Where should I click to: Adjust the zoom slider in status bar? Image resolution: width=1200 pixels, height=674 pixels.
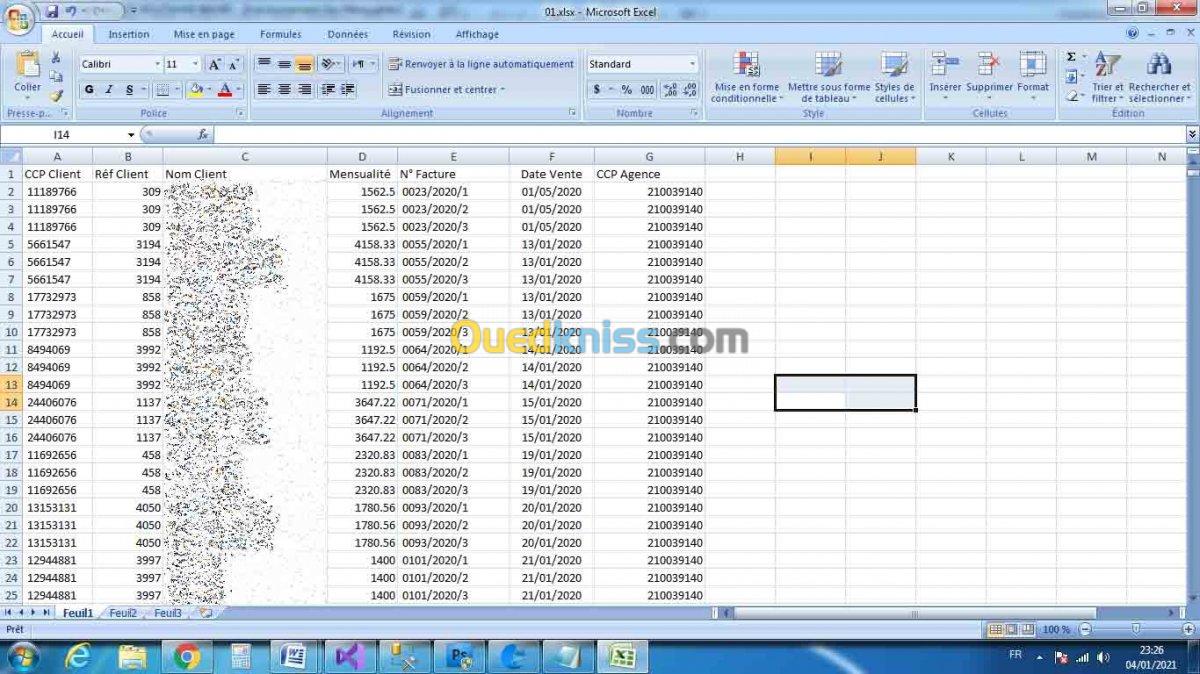tap(1135, 629)
